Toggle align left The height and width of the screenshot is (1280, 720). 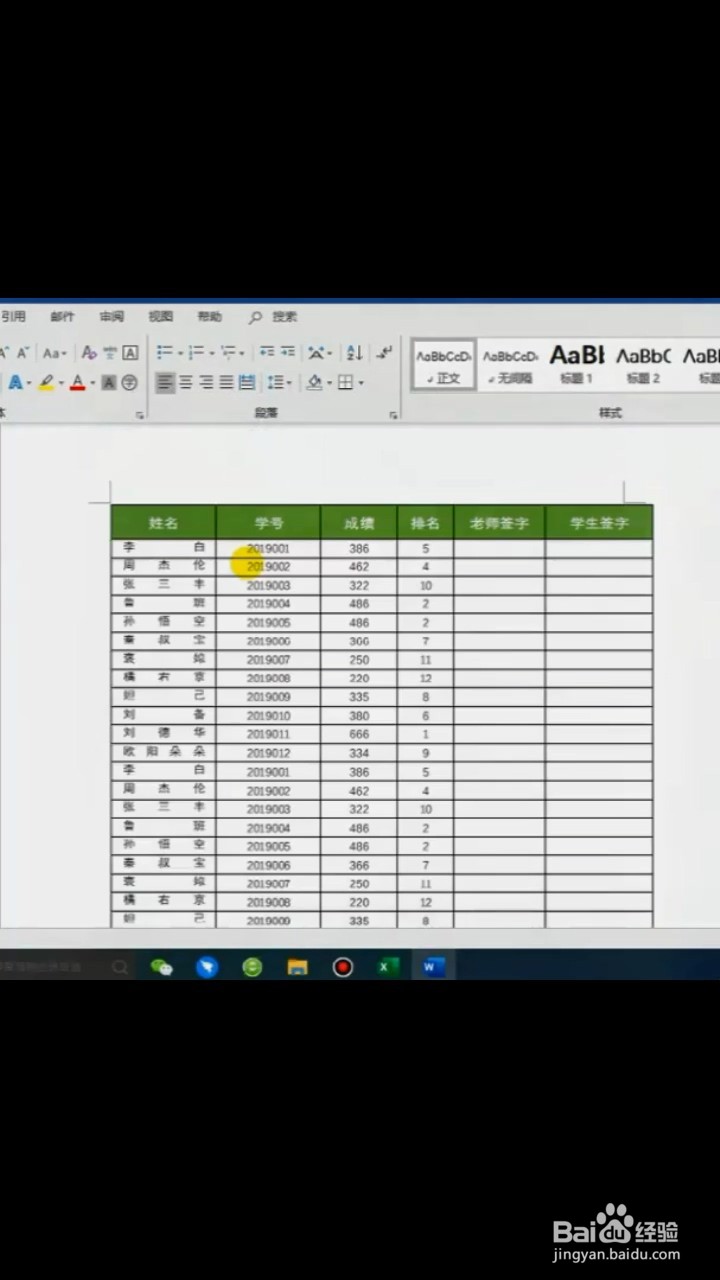[165, 382]
